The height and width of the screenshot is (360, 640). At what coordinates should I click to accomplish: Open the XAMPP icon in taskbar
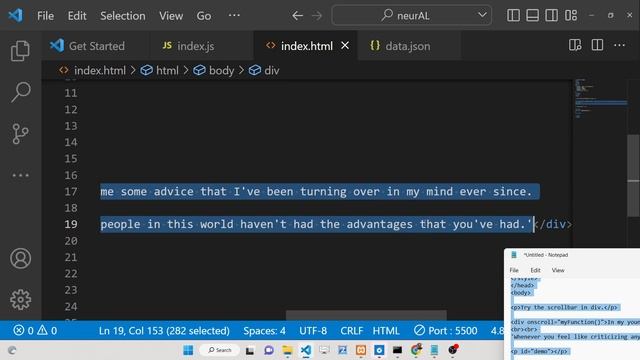click(x=361, y=350)
